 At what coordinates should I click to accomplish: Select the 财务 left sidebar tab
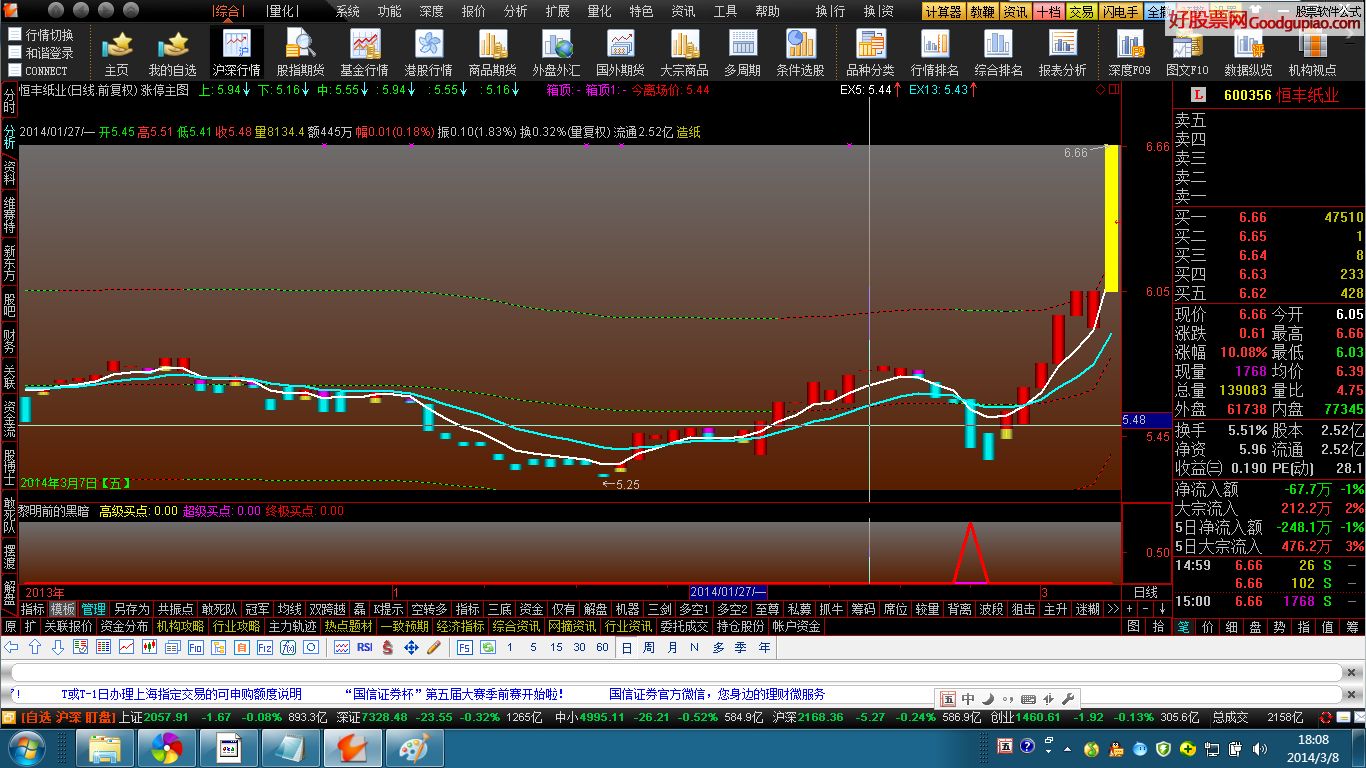pyautogui.click(x=9, y=341)
